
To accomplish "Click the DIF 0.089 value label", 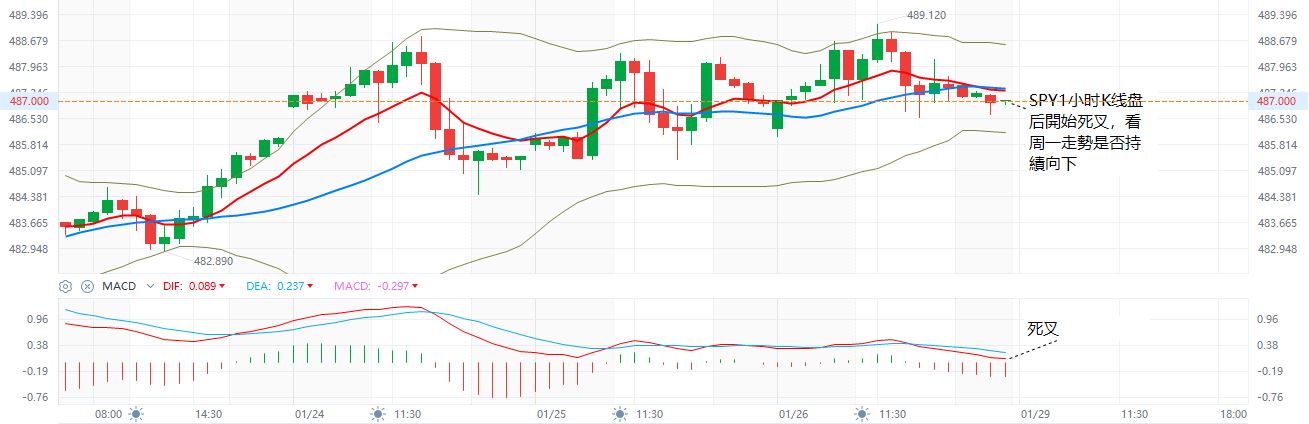I will [194, 286].
